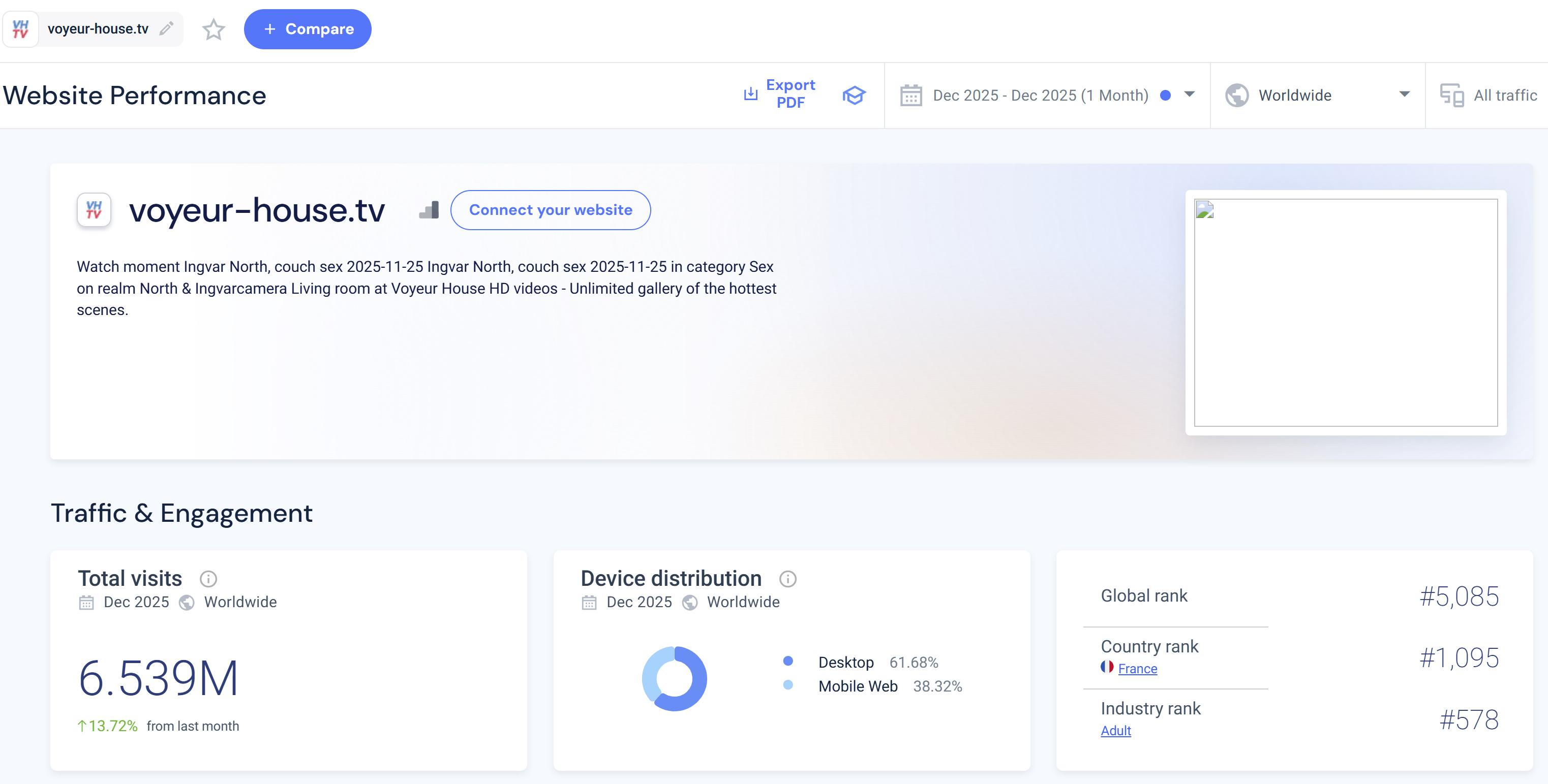Open the graduation cap learning icon
Screen dimensions: 1548x784
(x=854, y=95)
